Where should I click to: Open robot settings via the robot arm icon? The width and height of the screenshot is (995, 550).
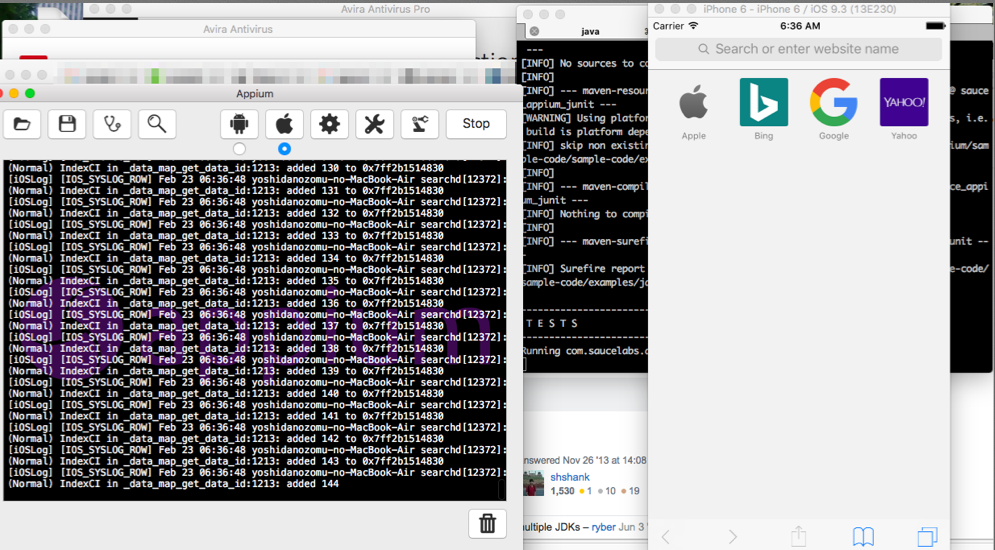(419, 124)
